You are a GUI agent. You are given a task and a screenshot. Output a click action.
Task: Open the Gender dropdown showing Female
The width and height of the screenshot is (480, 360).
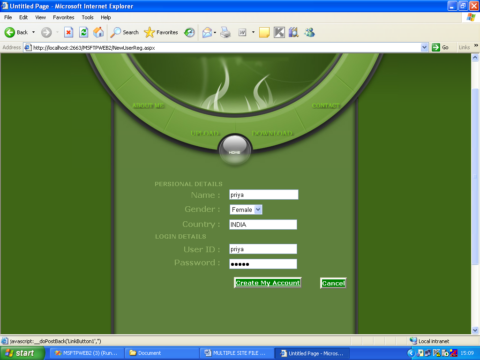click(x=246, y=210)
